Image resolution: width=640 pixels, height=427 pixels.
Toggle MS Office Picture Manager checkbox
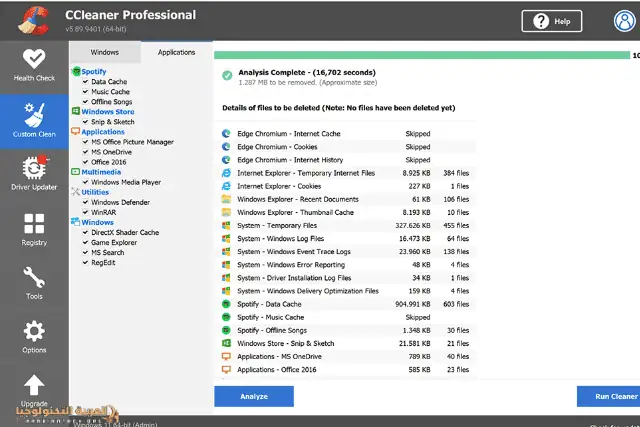(85, 142)
